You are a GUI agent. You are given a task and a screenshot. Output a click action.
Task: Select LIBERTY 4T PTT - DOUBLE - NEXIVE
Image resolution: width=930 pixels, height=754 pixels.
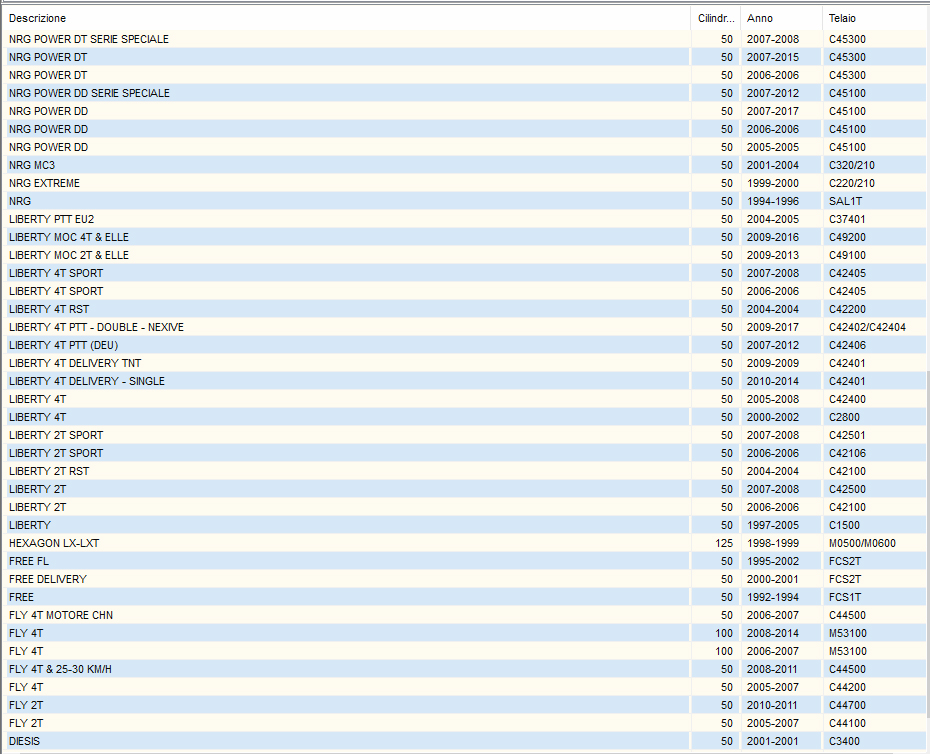tap(464, 327)
